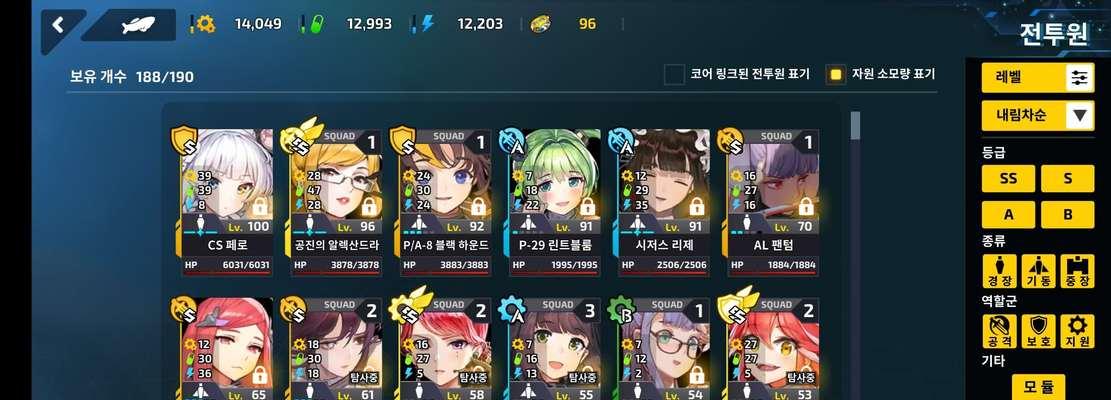Toggle the SS grade filter
The width and height of the screenshot is (1111, 400).
point(1008,178)
